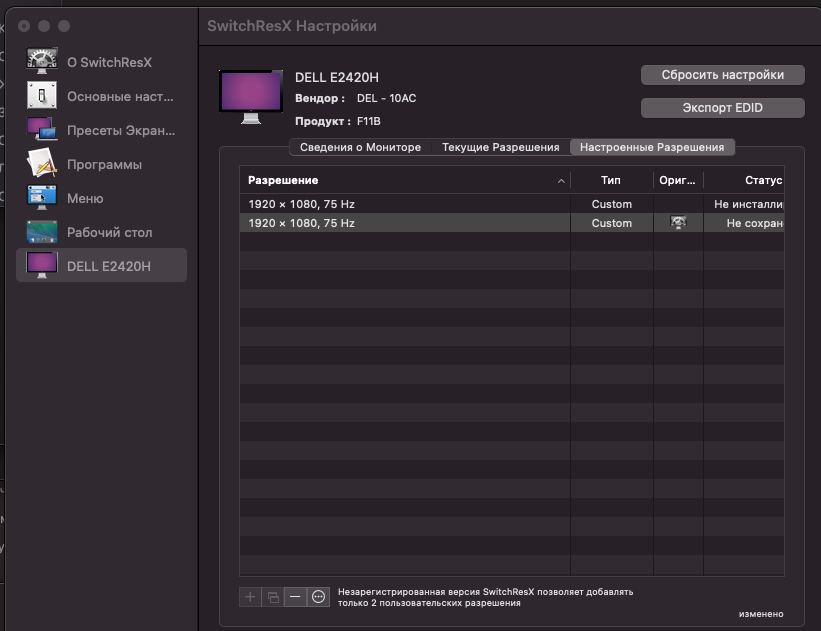Switch to Сведения о Мониторе tab
821x631 pixels.
[360, 147]
